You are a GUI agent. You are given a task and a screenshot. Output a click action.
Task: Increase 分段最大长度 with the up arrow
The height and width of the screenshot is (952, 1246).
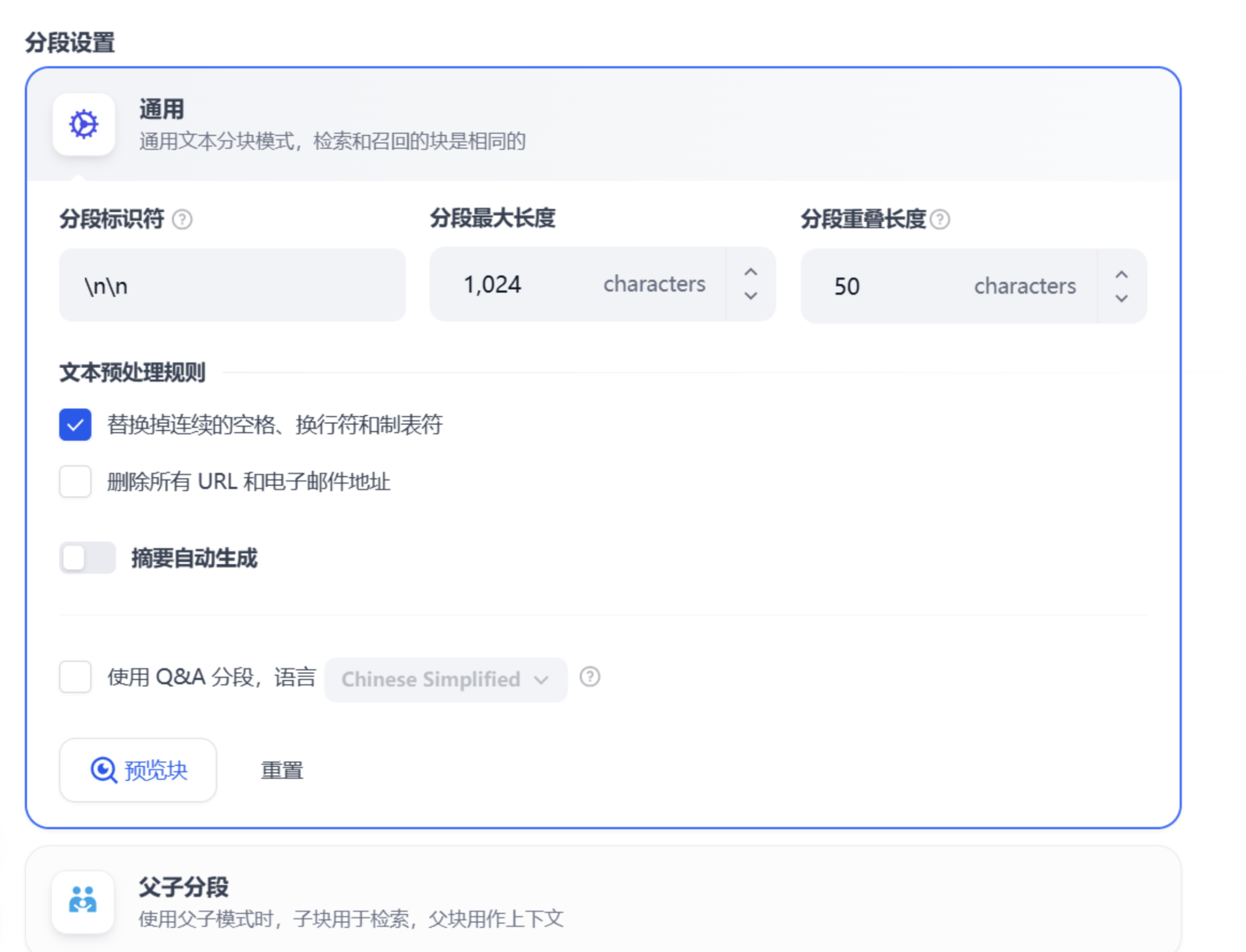click(750, 272)
